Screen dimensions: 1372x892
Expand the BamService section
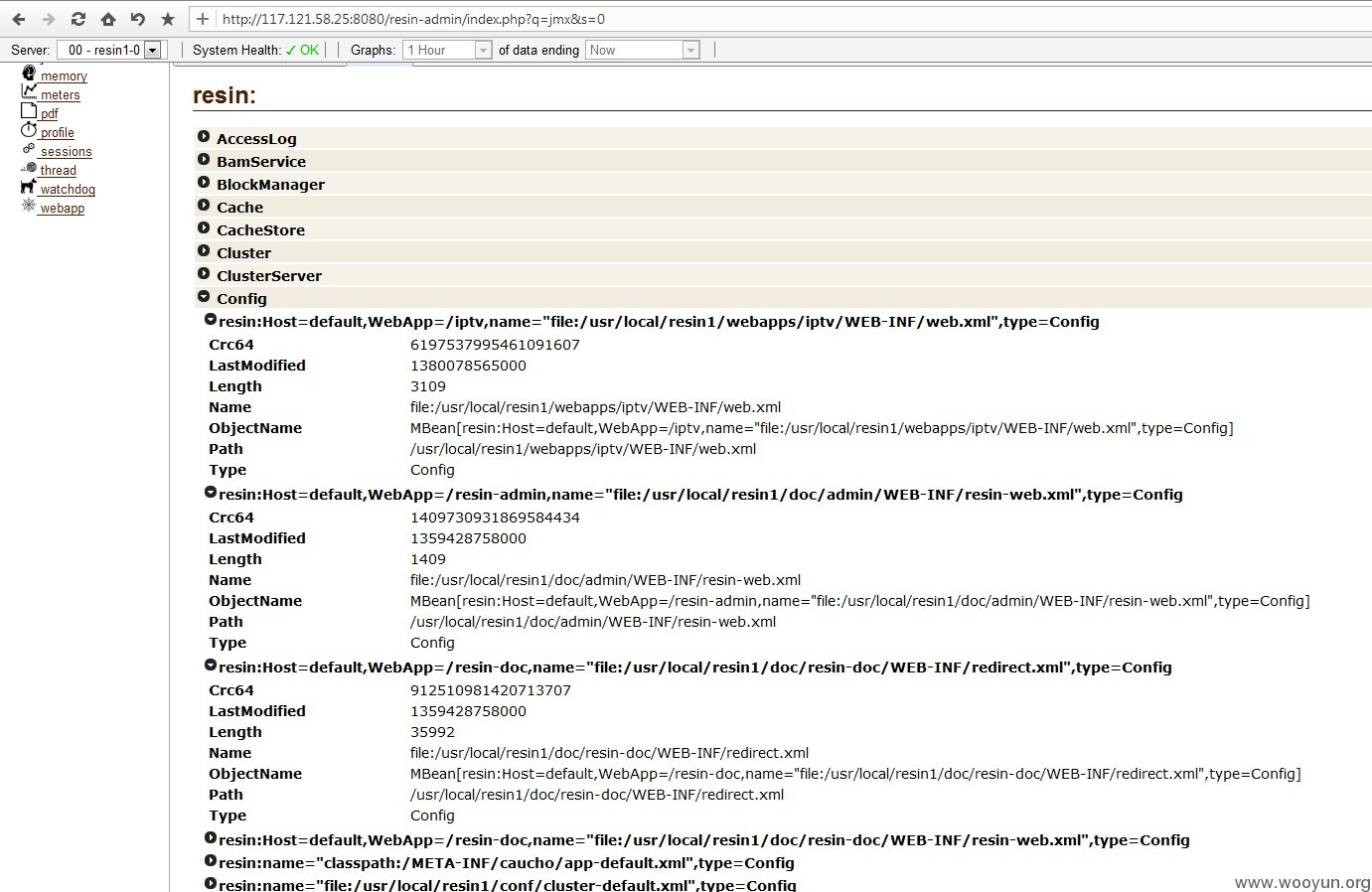[204, 160]
